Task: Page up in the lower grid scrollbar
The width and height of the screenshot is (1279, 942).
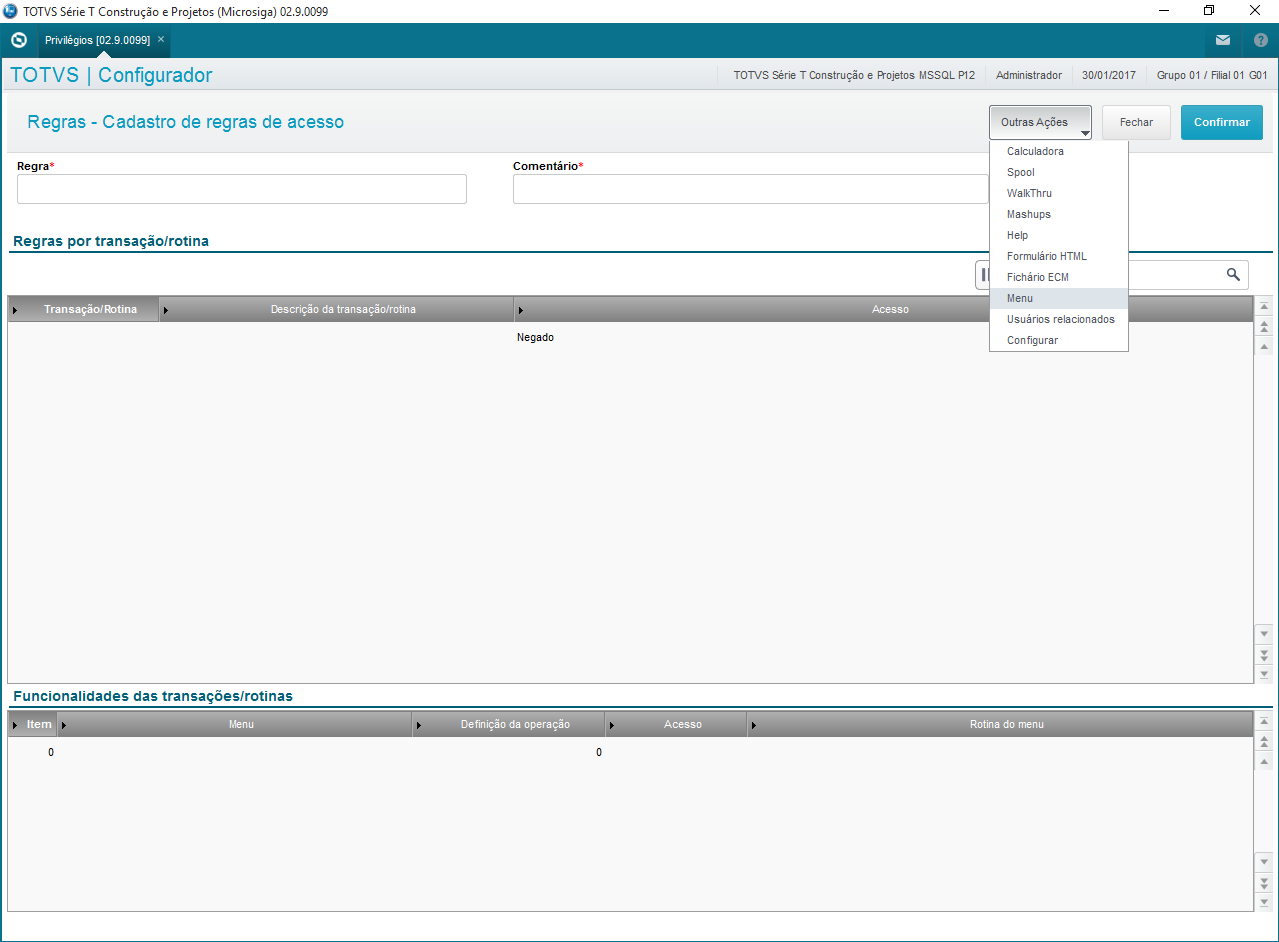Action: coord(1264,741)
